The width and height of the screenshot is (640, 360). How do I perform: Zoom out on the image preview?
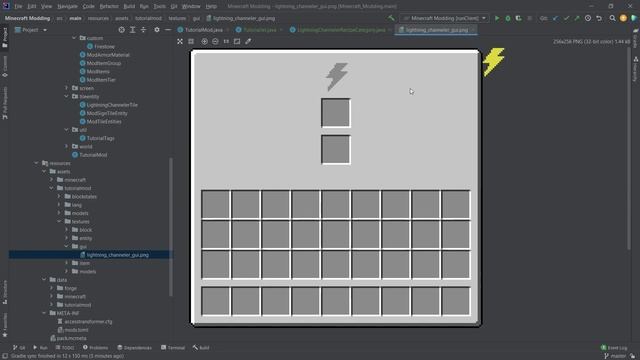[x=216, y=41]
